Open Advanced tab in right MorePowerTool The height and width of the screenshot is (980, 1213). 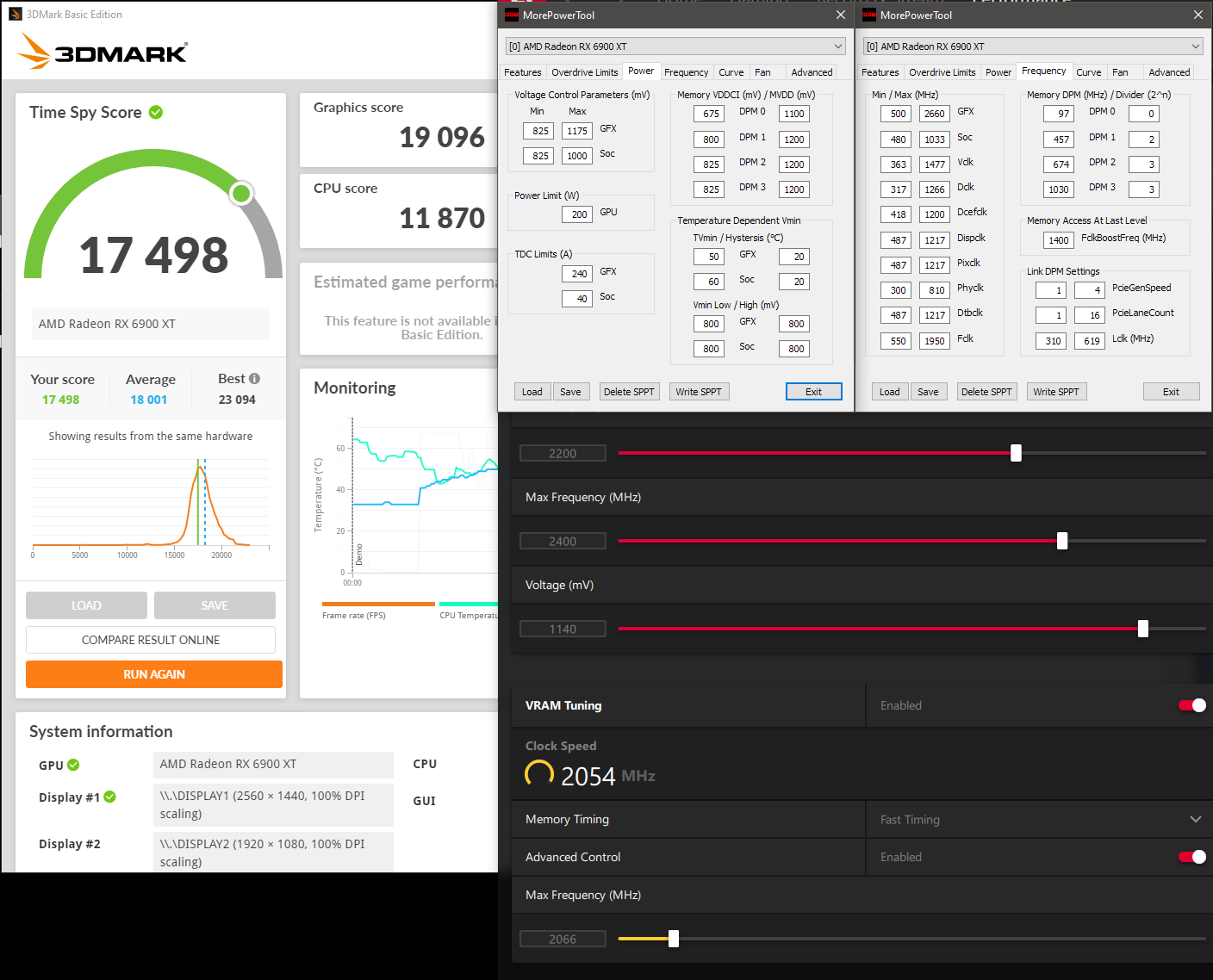coord(1169,72)
